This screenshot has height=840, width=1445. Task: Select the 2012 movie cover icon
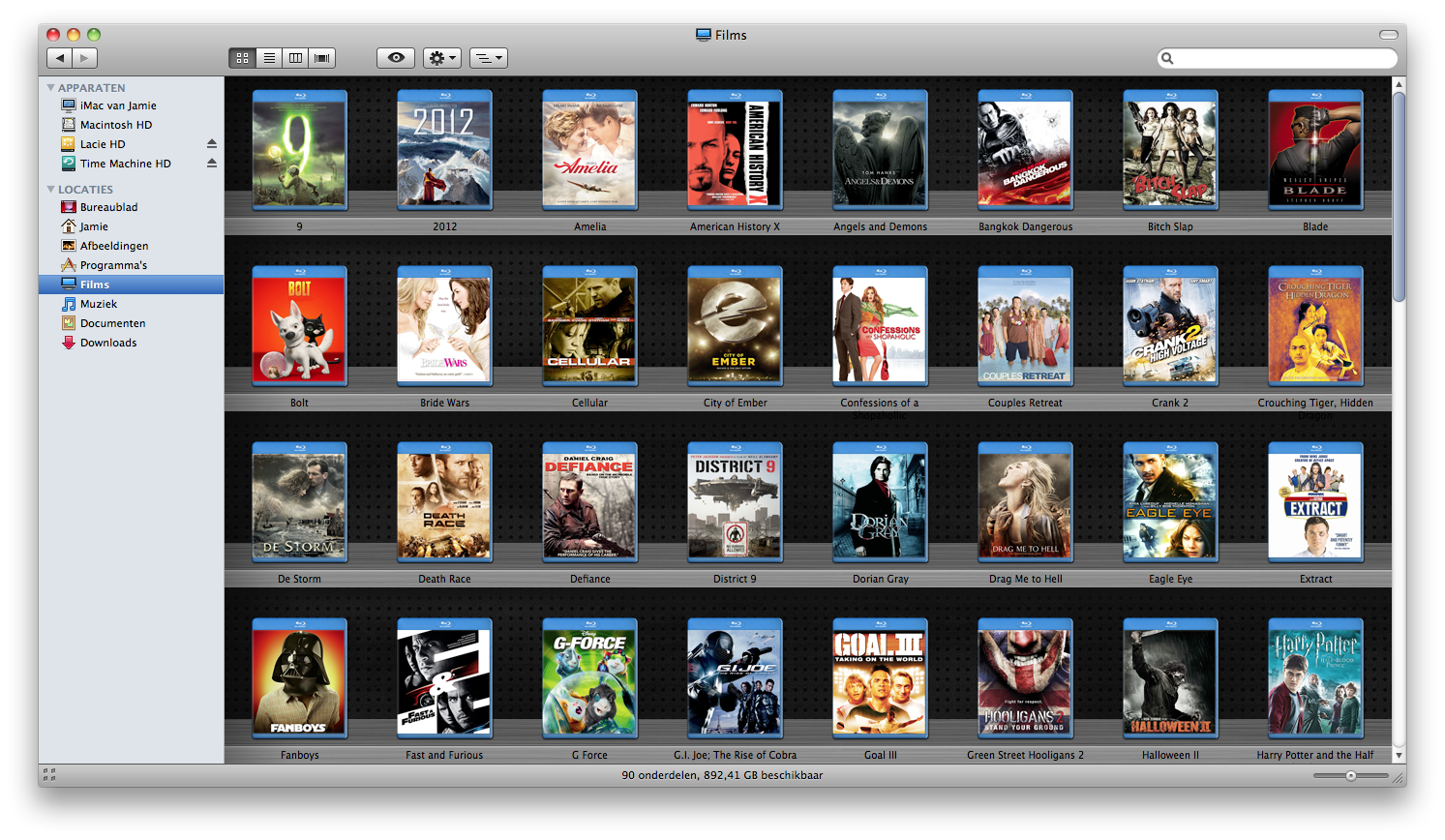pos(444,150)
